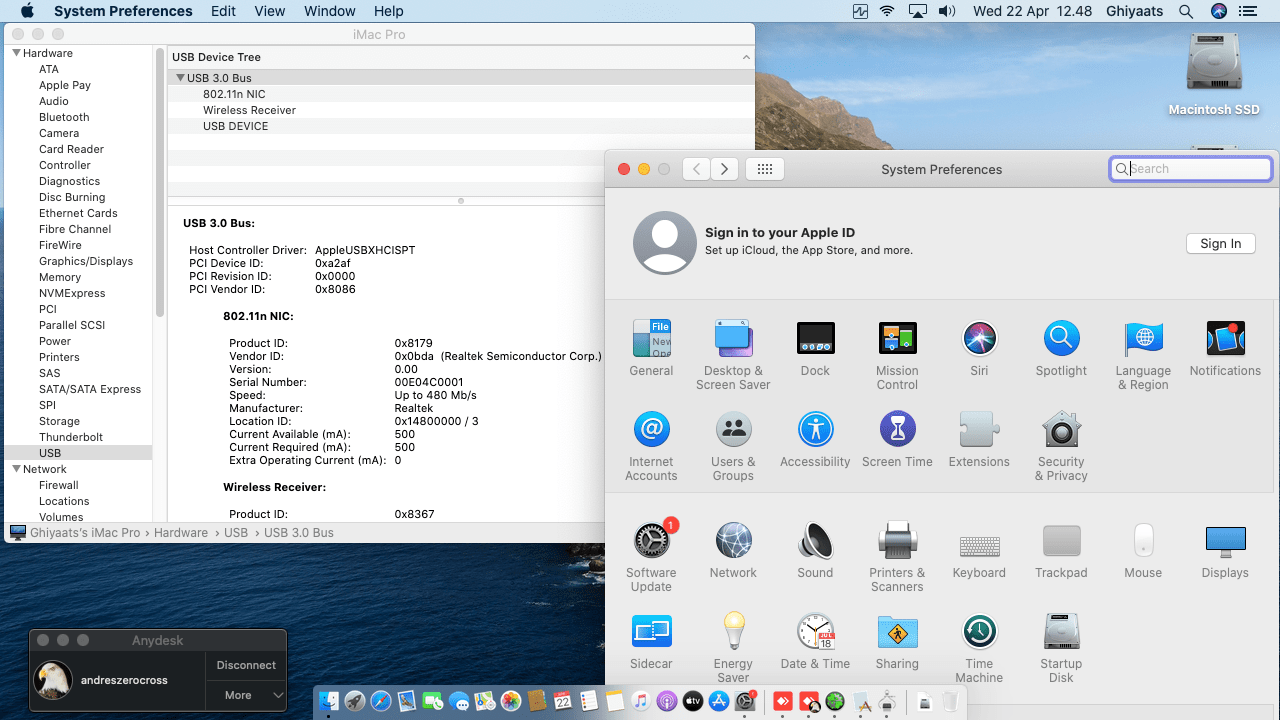Collapse the Network section in sidebar

click(x=16, y=469)
